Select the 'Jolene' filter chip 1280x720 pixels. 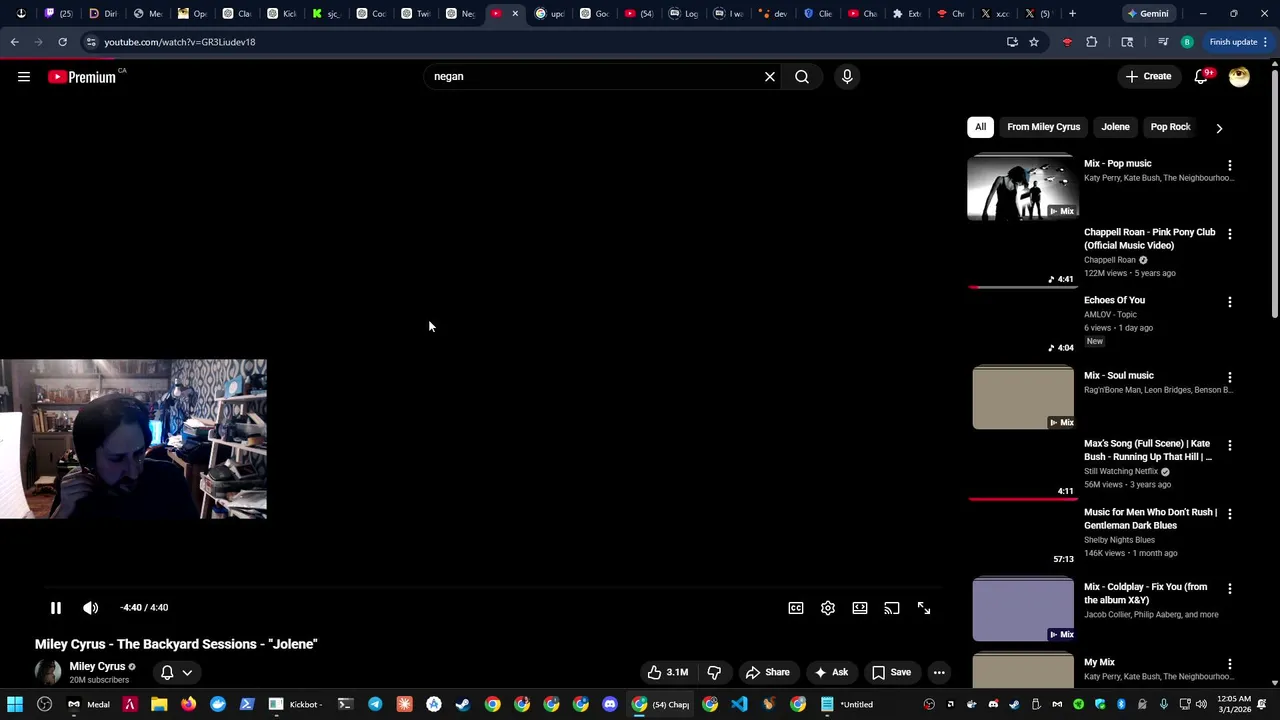1115,127
